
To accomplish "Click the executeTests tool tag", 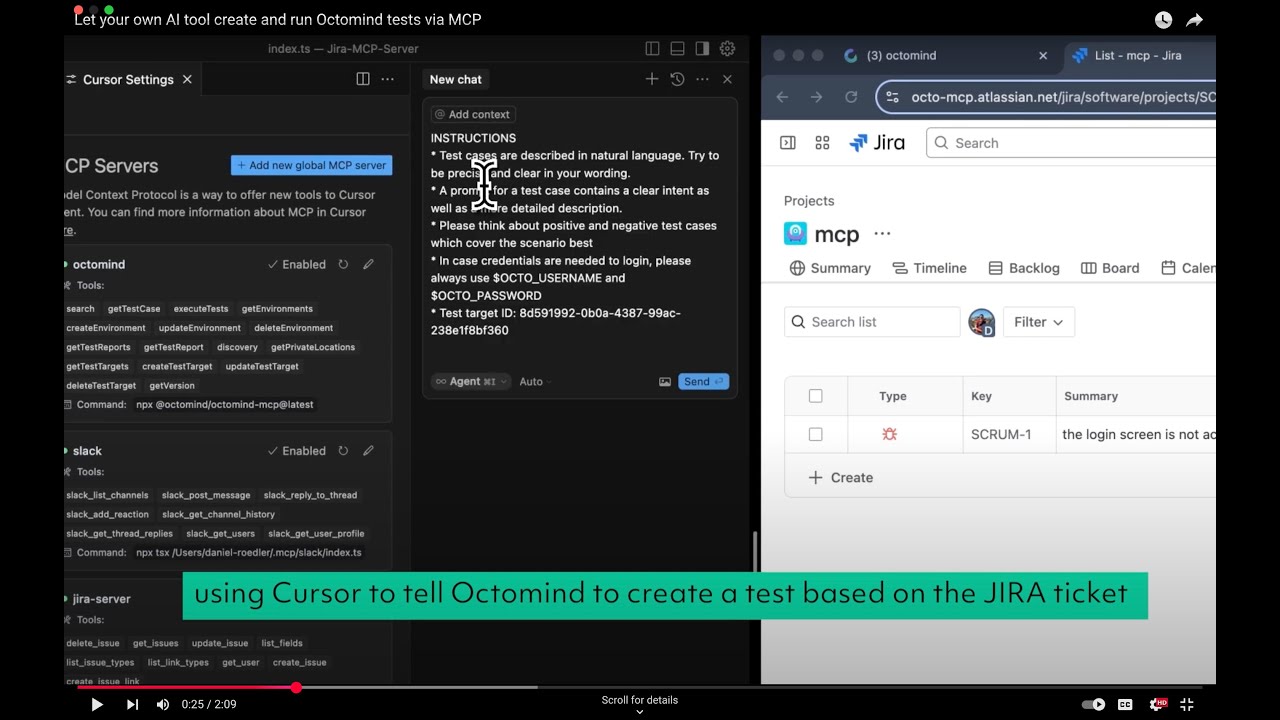I will pyautogui.click(x=201, y=309).
